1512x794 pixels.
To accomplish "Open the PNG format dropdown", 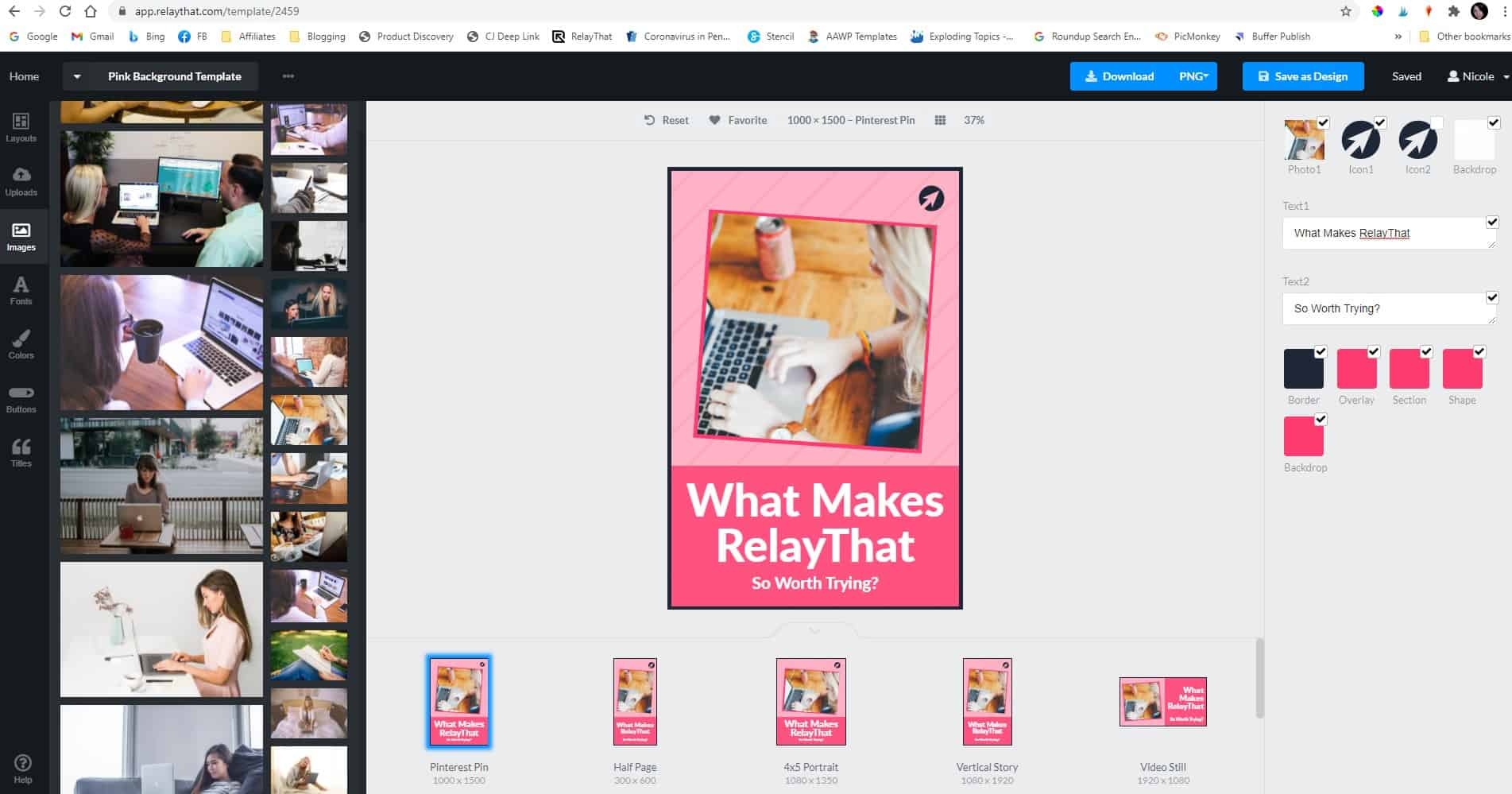I will 1193,76.
